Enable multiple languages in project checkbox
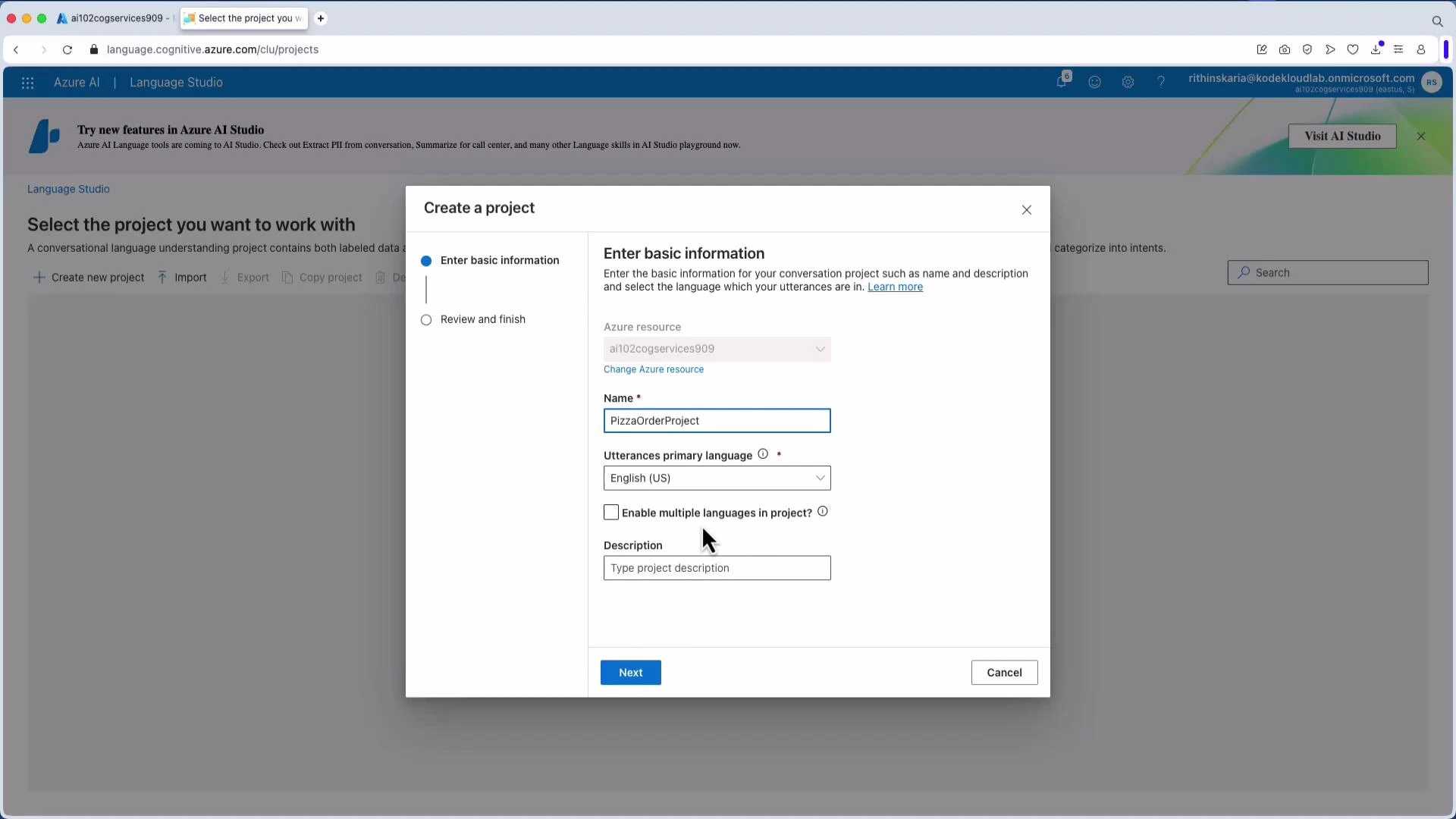This screenshot has width=1456, height=819. (611, 512)
